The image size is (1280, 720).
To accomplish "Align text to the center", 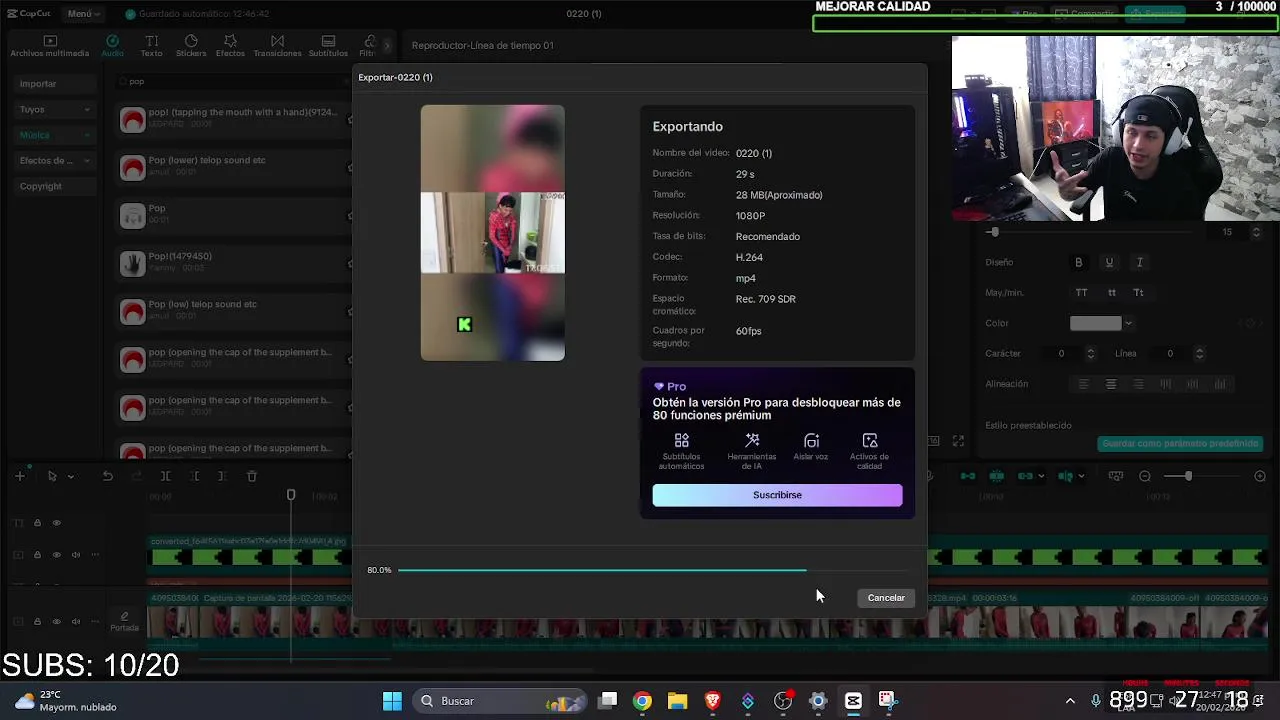I will [x=1110, y=384].
